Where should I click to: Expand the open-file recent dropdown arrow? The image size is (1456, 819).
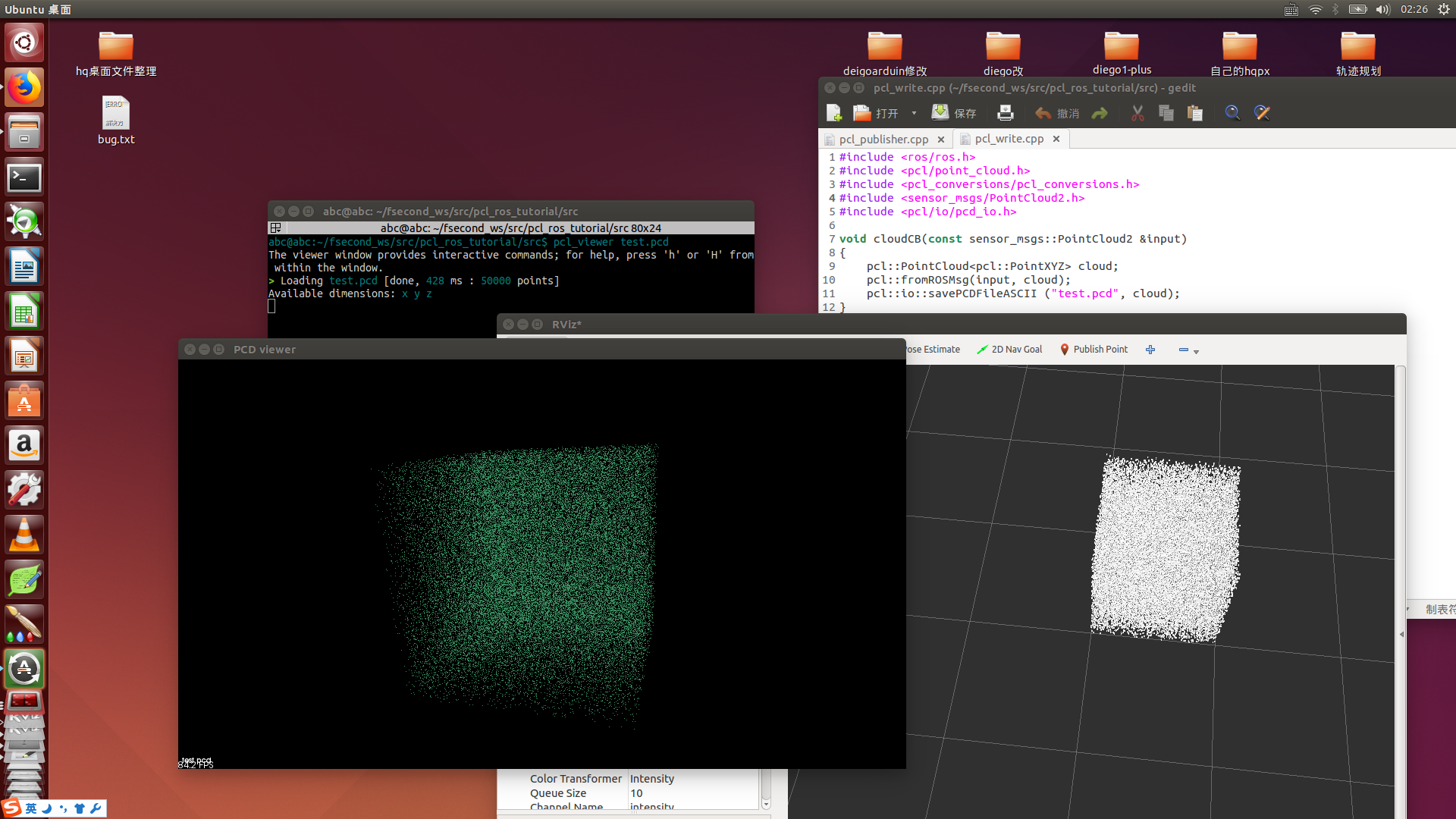tap(914, 113)
